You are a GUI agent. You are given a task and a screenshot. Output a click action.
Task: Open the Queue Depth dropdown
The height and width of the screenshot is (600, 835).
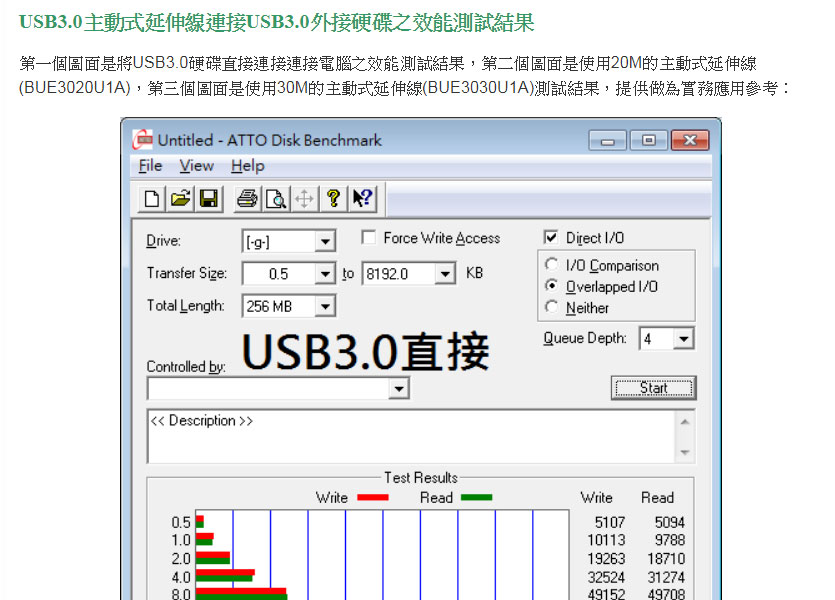(x=685, y=339)
